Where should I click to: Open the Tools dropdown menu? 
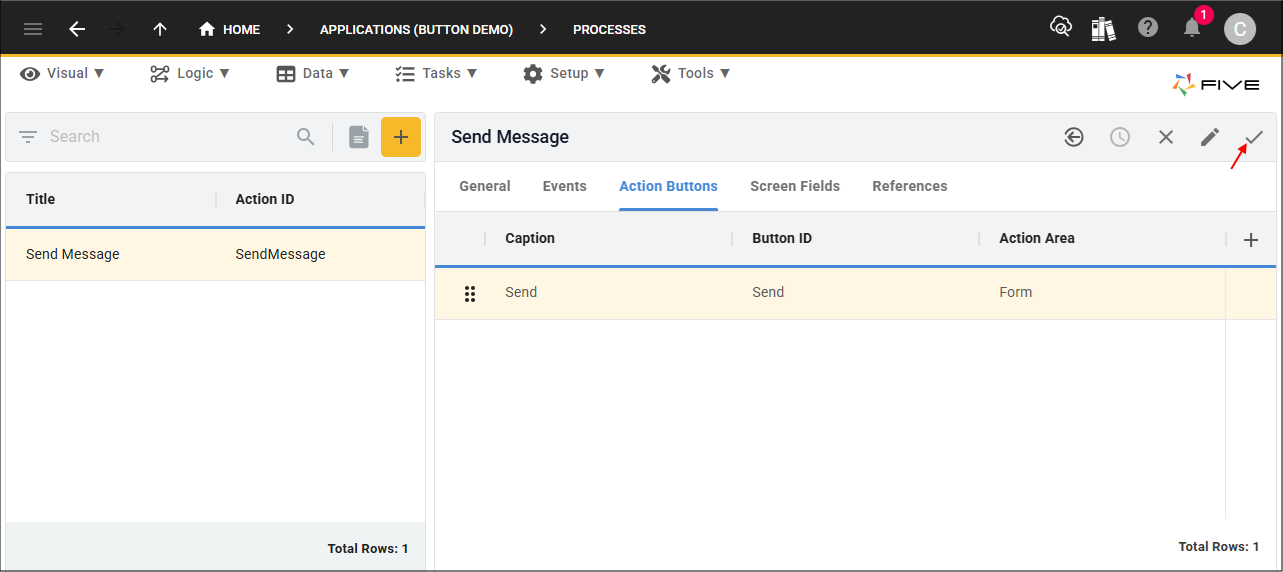click(690, 73)
